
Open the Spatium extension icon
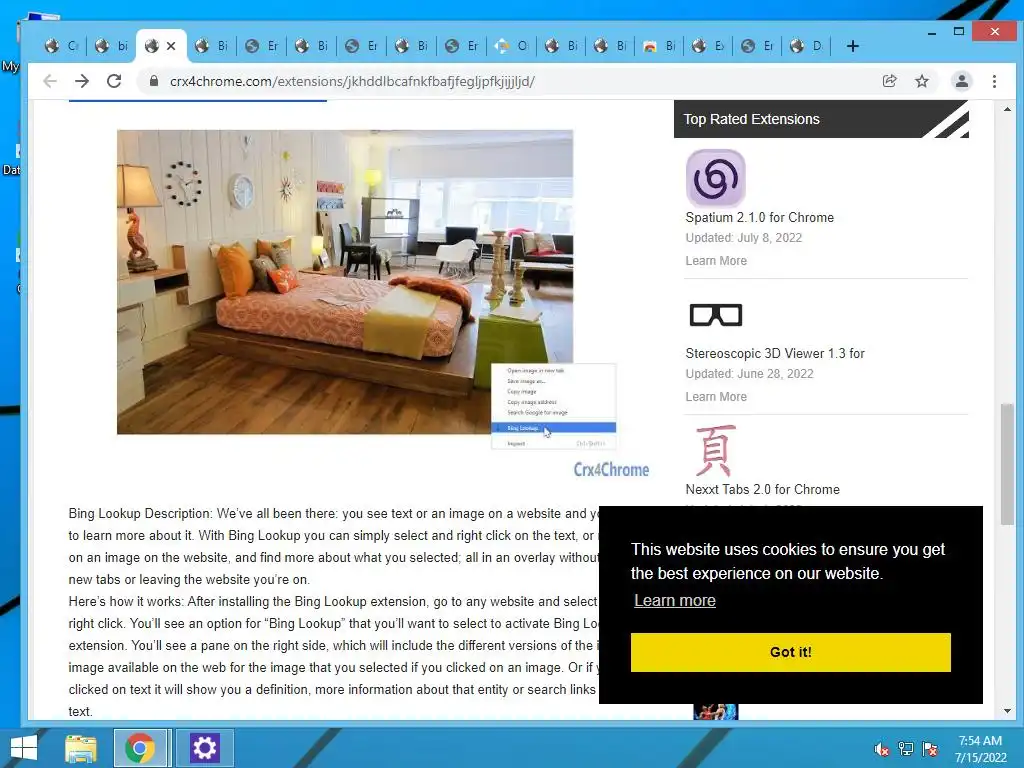tap(715, 178)
